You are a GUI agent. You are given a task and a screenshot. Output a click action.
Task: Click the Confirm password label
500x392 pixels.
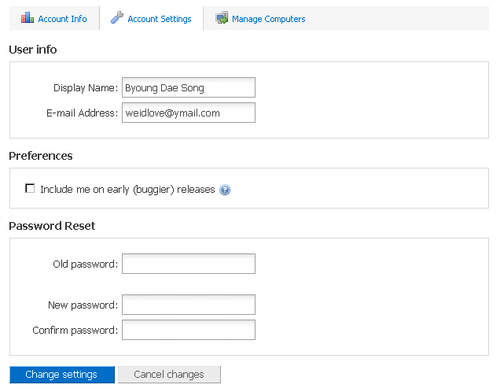click(x=75, y=330)
